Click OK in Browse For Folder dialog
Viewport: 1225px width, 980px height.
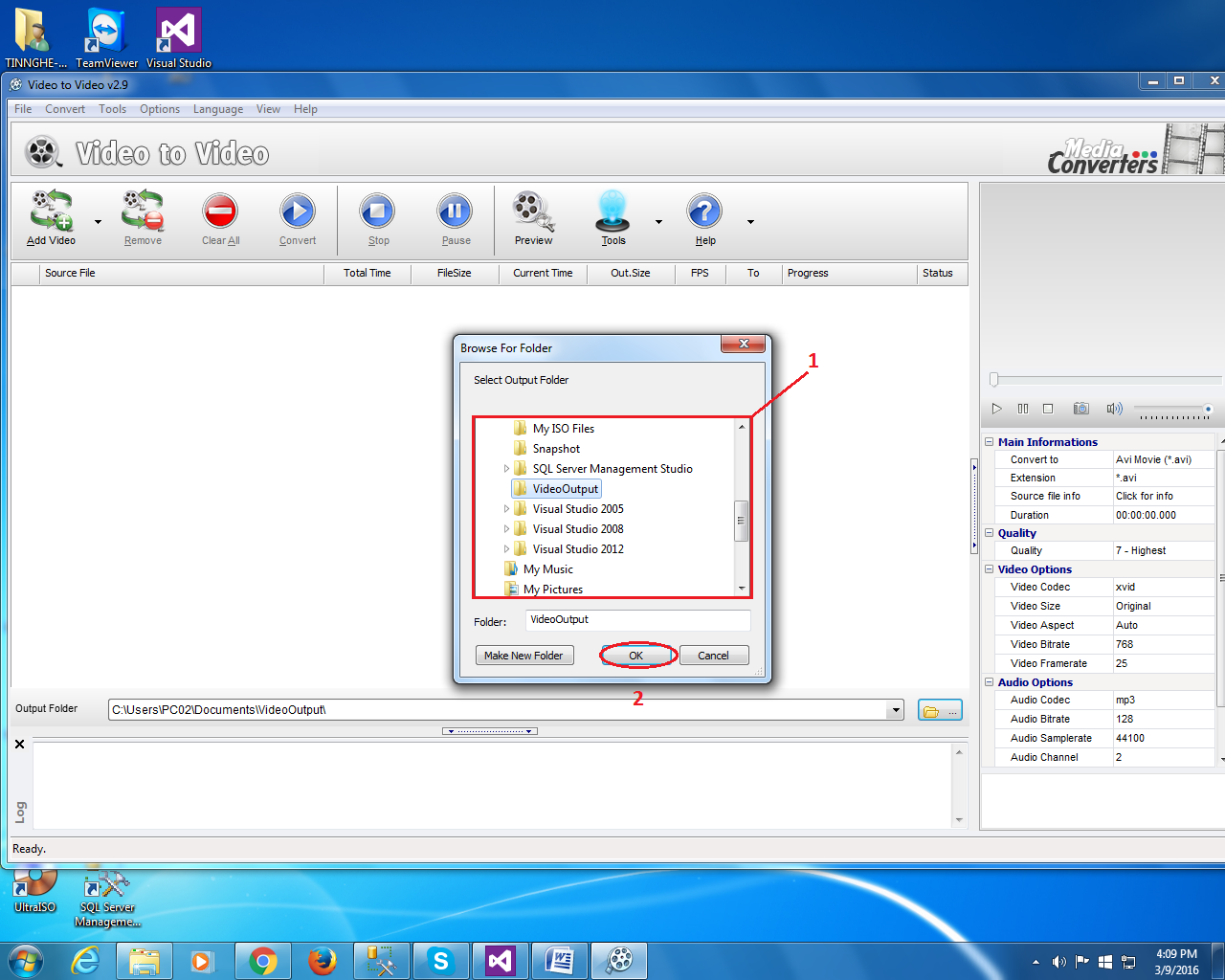click(x=636, y=656)
